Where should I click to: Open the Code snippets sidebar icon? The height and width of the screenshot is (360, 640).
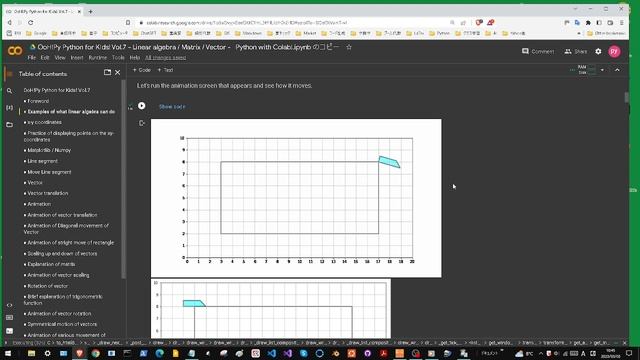pyautogui.click(x=9, y=305)
